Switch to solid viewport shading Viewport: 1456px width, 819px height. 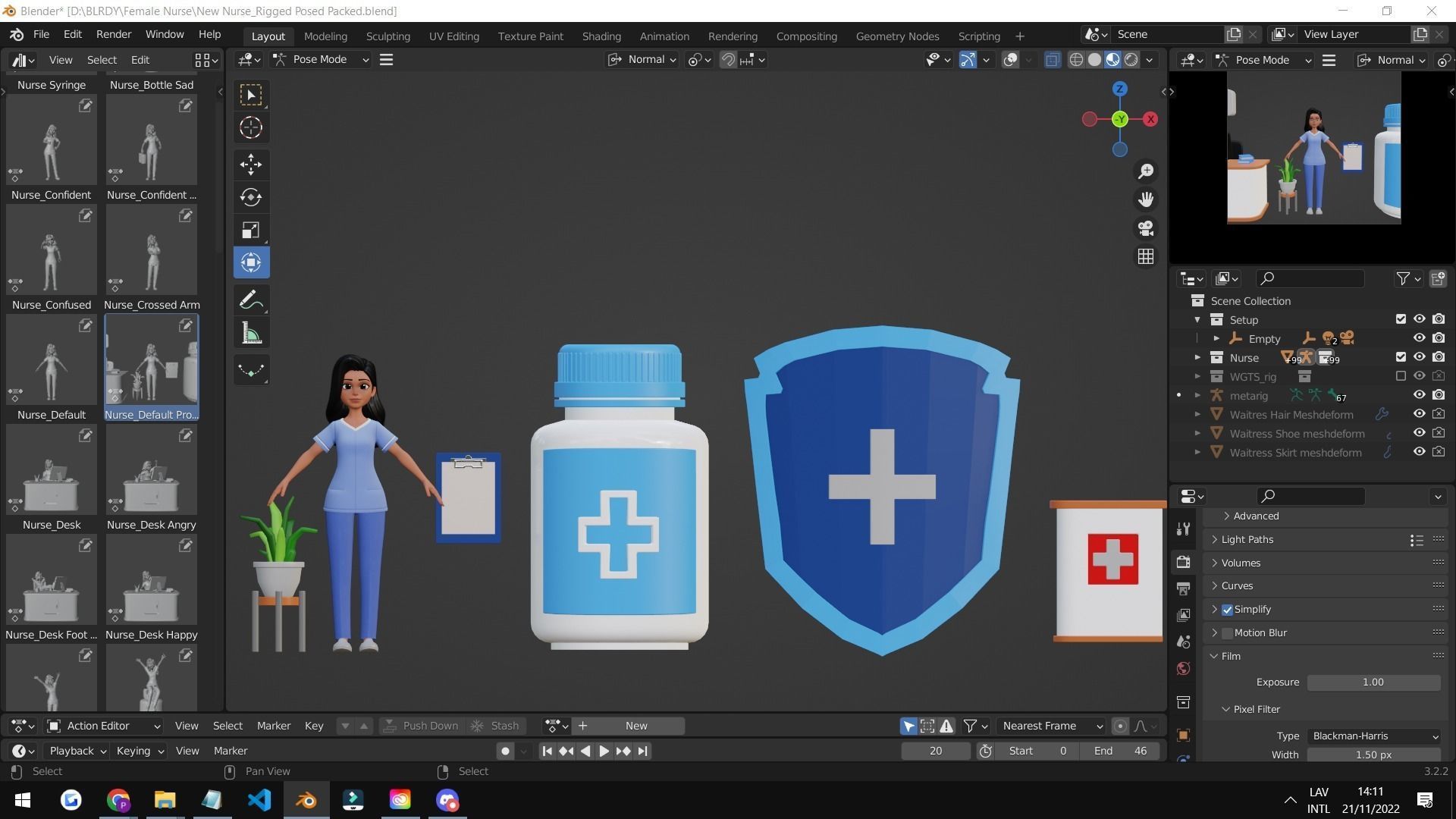pyautogui.click(x=1094, y=60)
